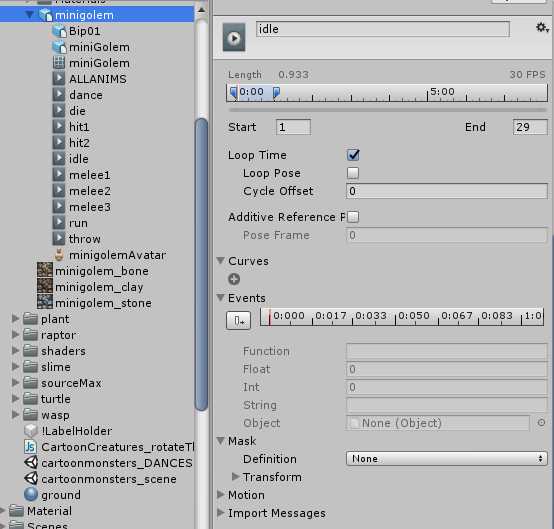Click the Start frame input field

coord(293,127)
